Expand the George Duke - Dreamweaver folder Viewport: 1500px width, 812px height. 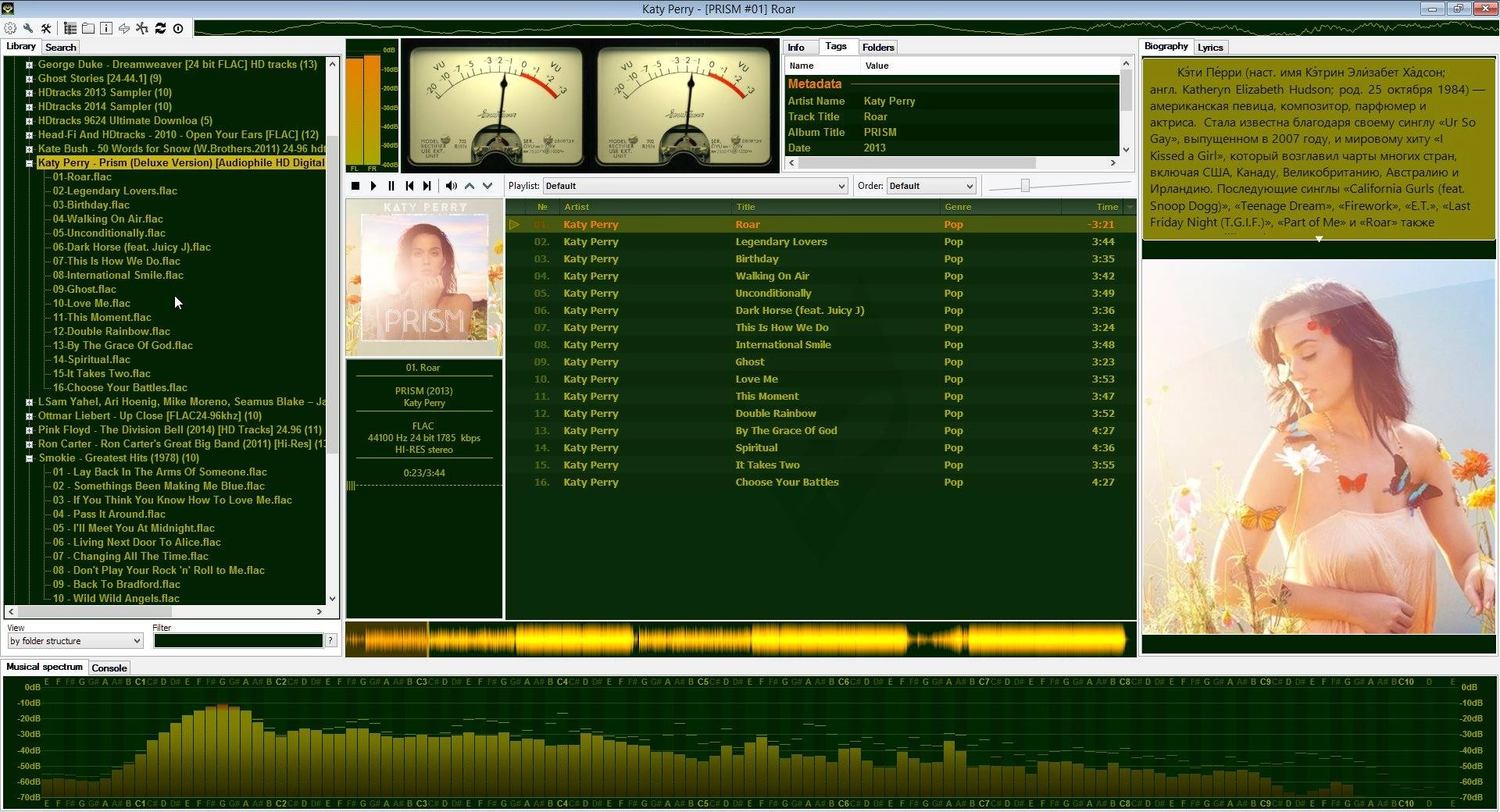coord(29,65)
